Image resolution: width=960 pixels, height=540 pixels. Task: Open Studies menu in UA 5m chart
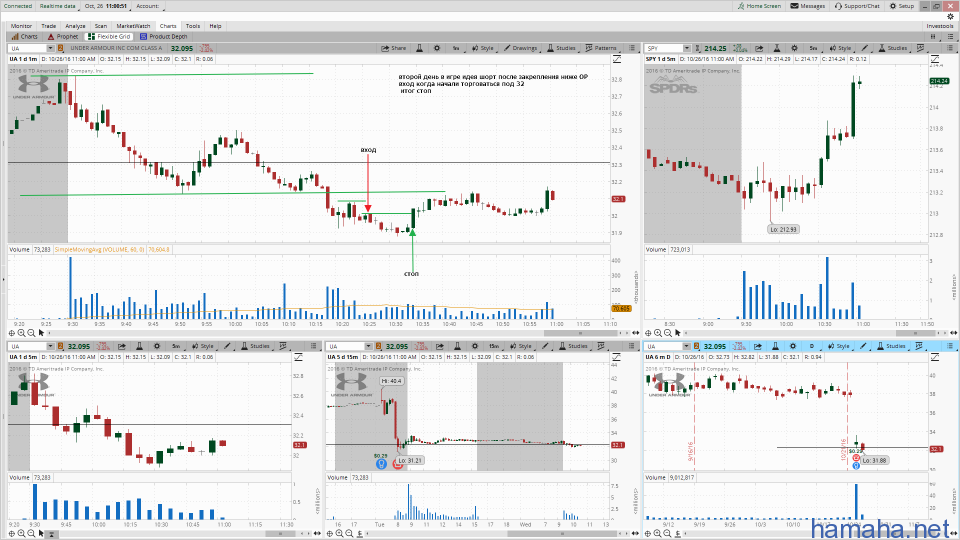point(255,346)
